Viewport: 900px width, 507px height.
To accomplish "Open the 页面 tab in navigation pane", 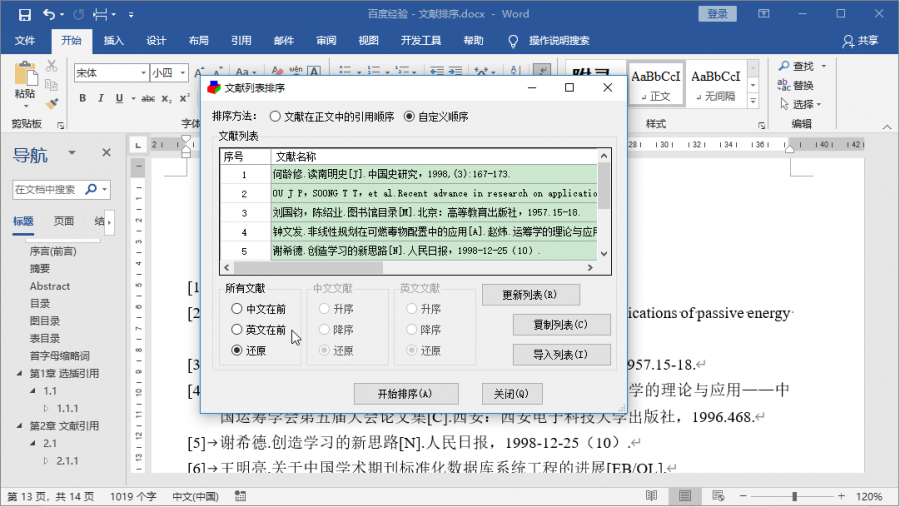I will [x=64, y=221].
